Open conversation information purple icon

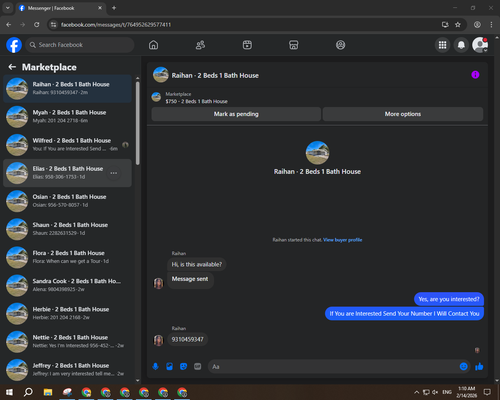click(475, 75)
